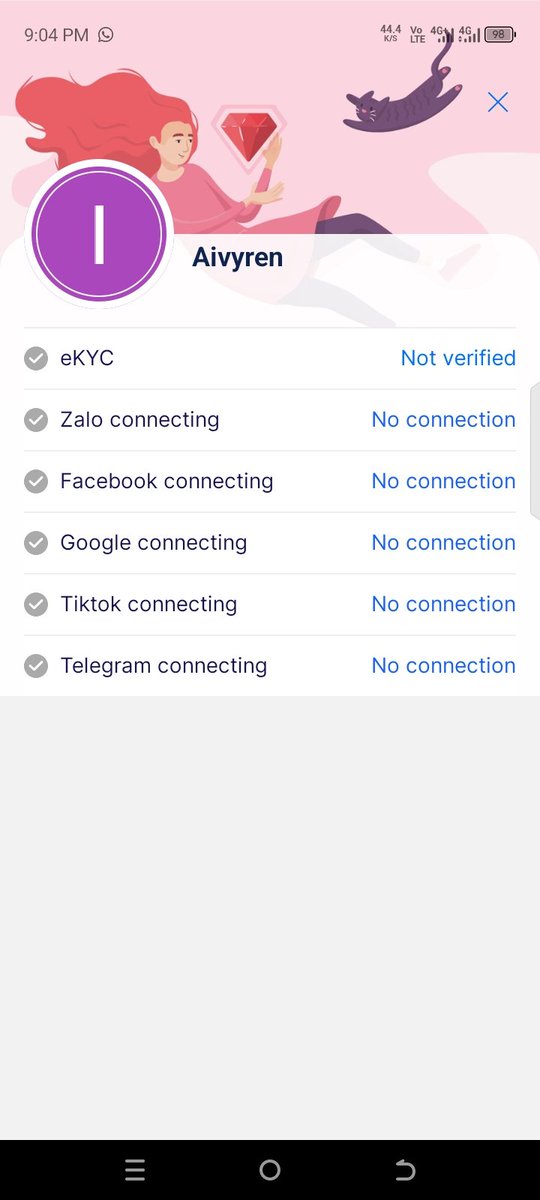
Task: Tap No connection beside Google
Action: click(443, 543)
